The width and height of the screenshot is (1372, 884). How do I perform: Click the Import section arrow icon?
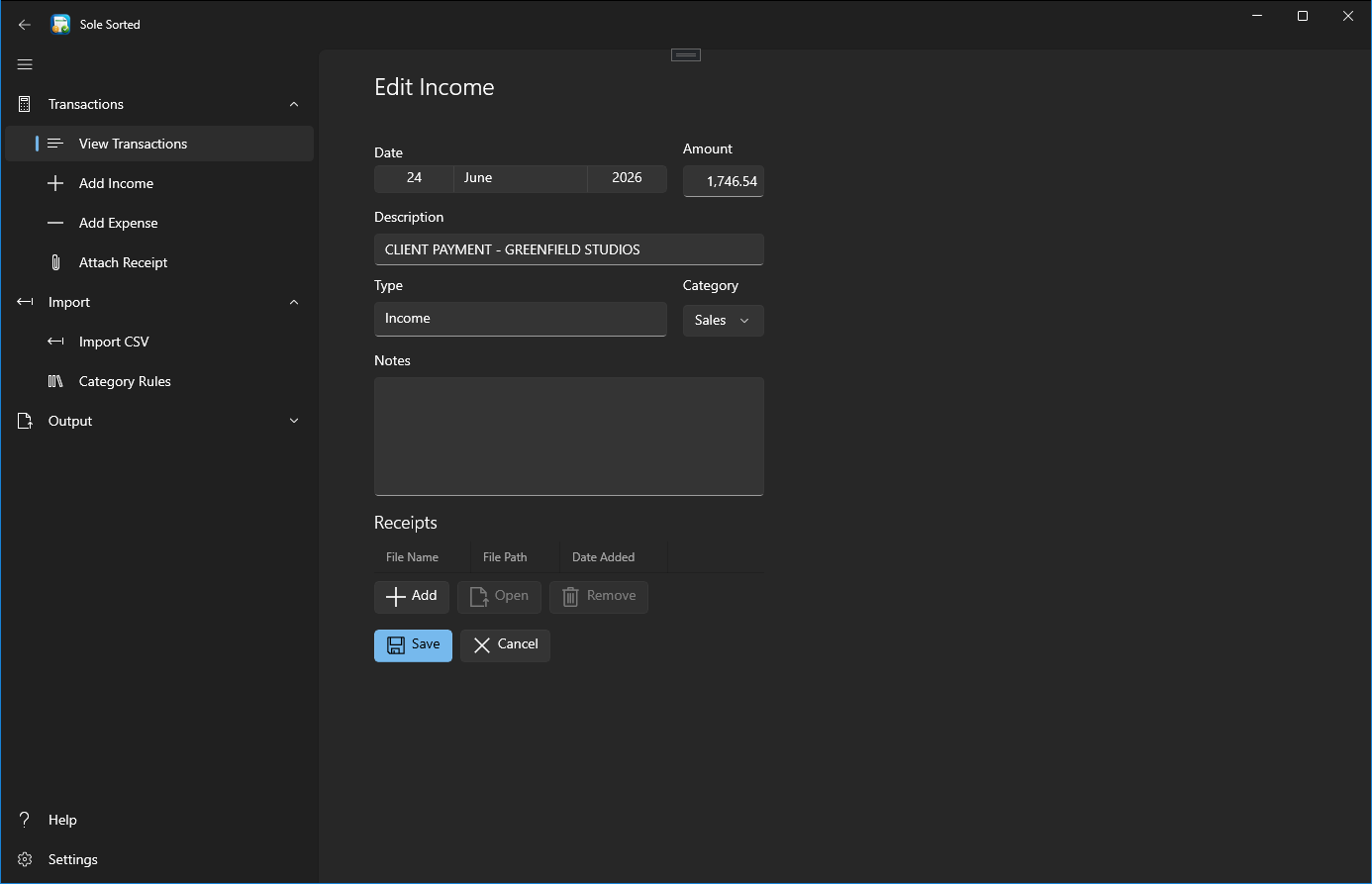coord(25,302)
